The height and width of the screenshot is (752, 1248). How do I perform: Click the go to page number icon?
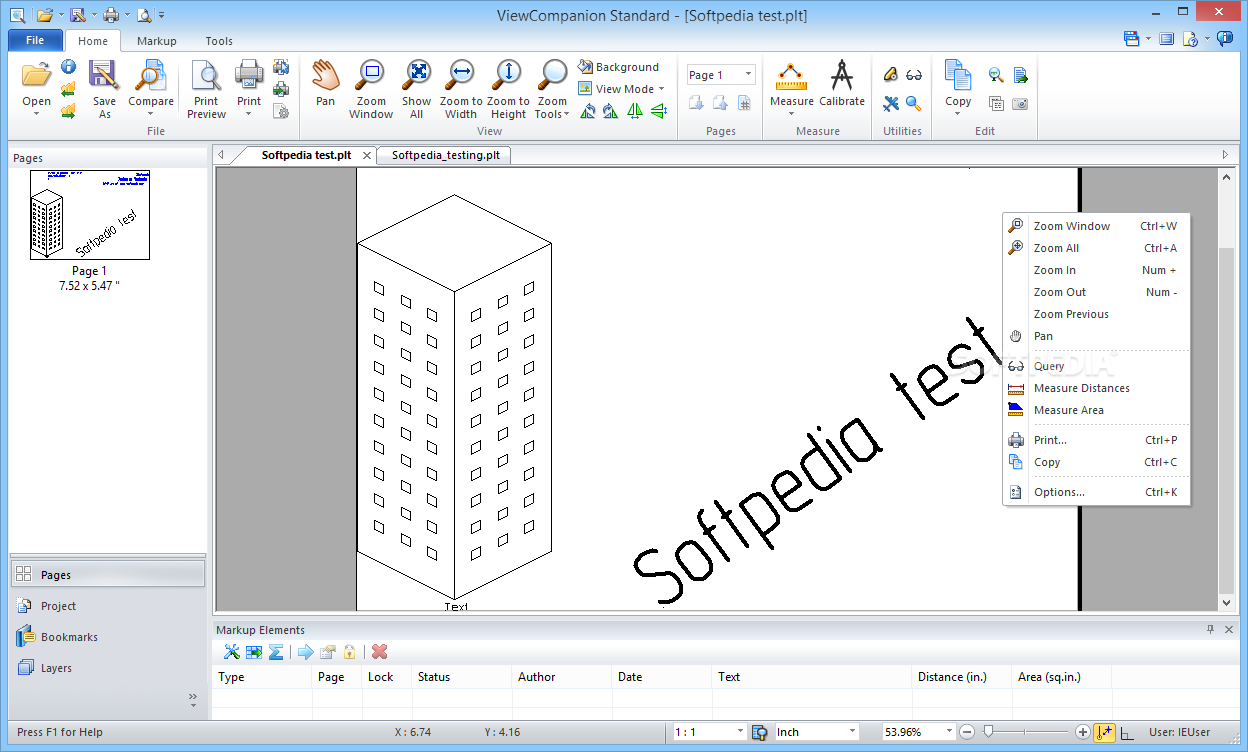(744, 102)
